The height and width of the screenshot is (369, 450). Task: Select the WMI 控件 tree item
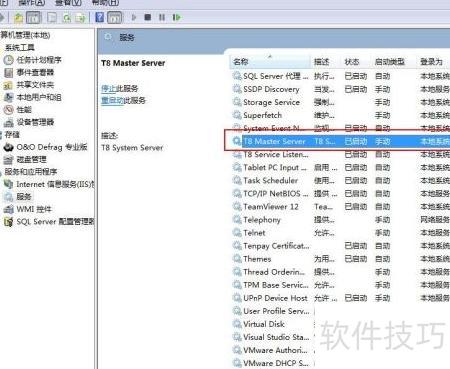(x=34, y=209)
